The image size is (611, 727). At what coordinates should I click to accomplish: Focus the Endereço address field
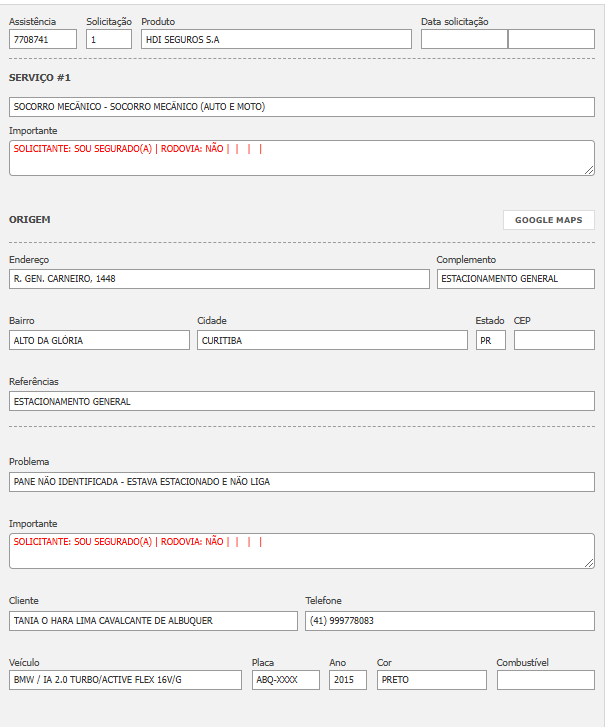point(219,279)
